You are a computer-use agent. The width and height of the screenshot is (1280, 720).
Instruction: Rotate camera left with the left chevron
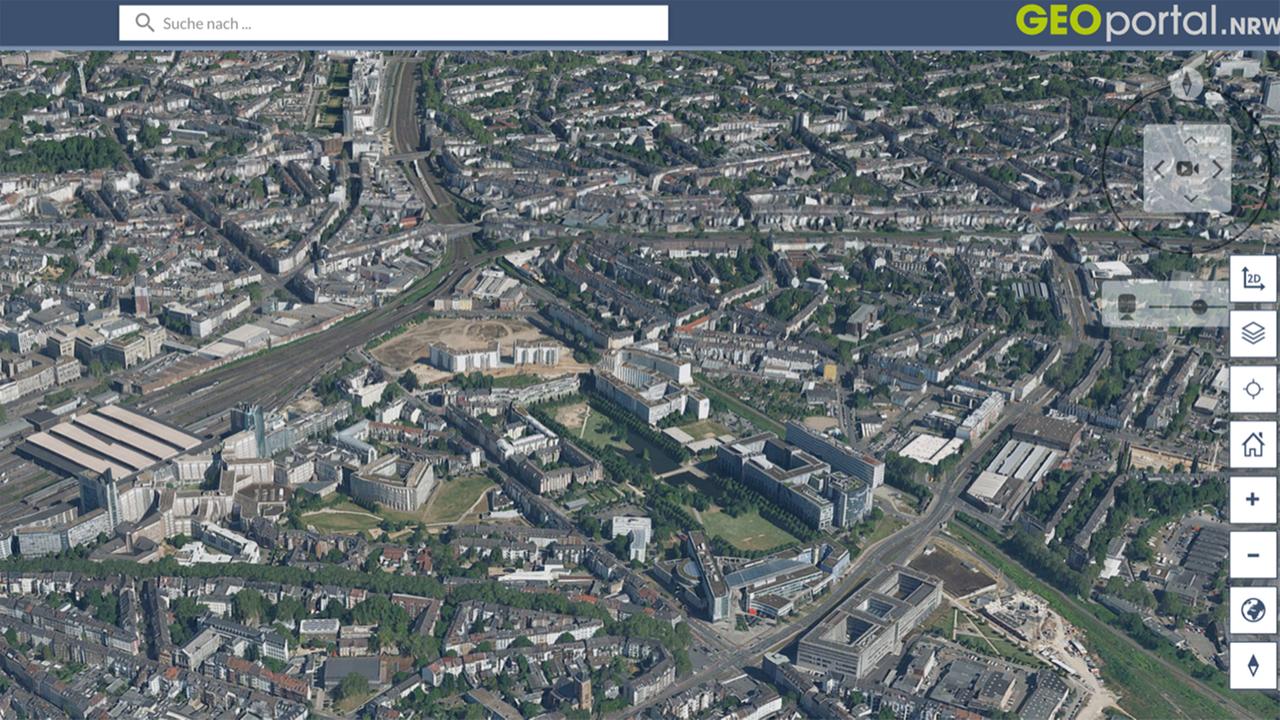pyautogui.click(x=1158, y=168)
